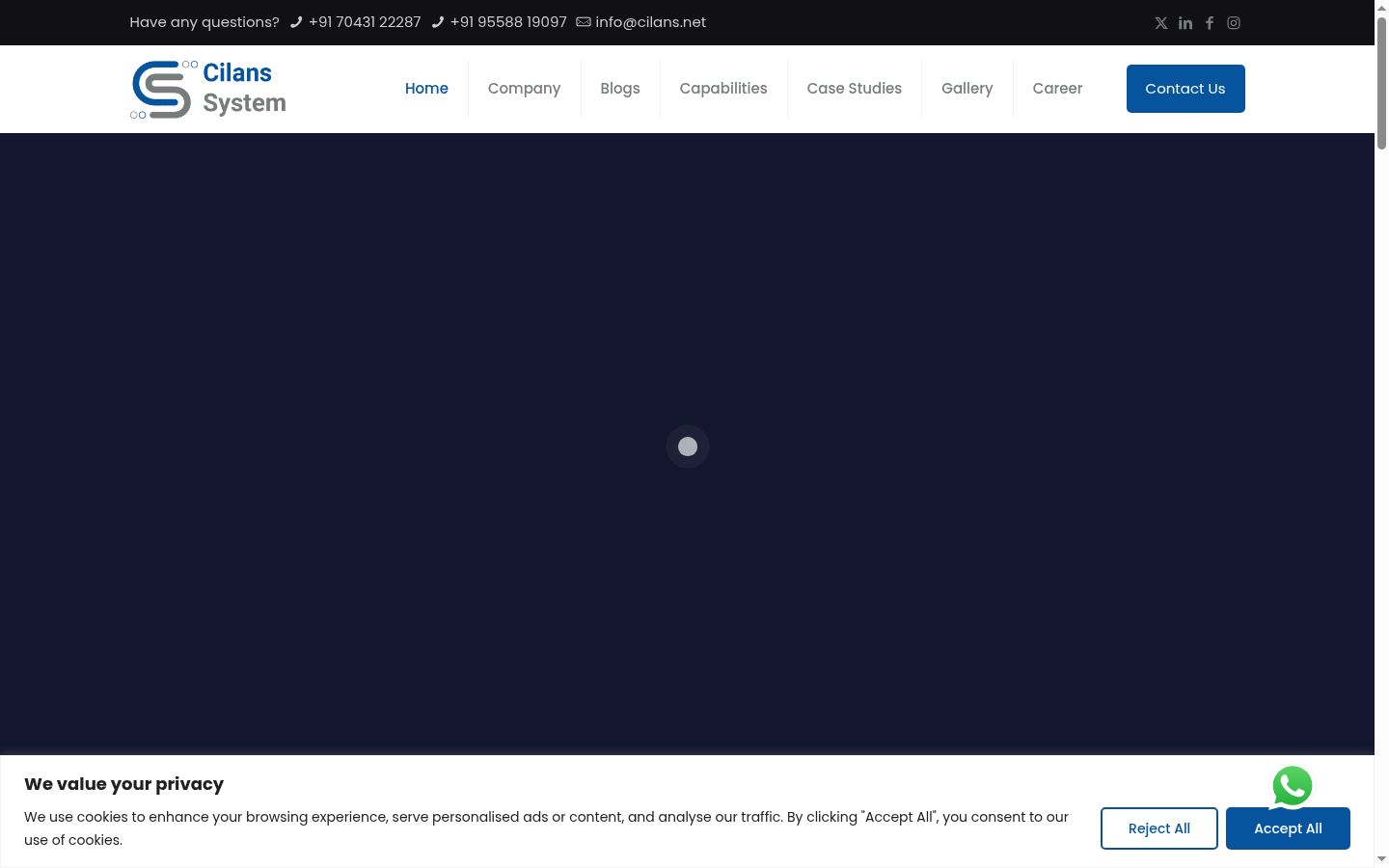The width and height of the screenshot is (1389, 868).
Task: Open the Gallery page
Action: click(967, 89)
